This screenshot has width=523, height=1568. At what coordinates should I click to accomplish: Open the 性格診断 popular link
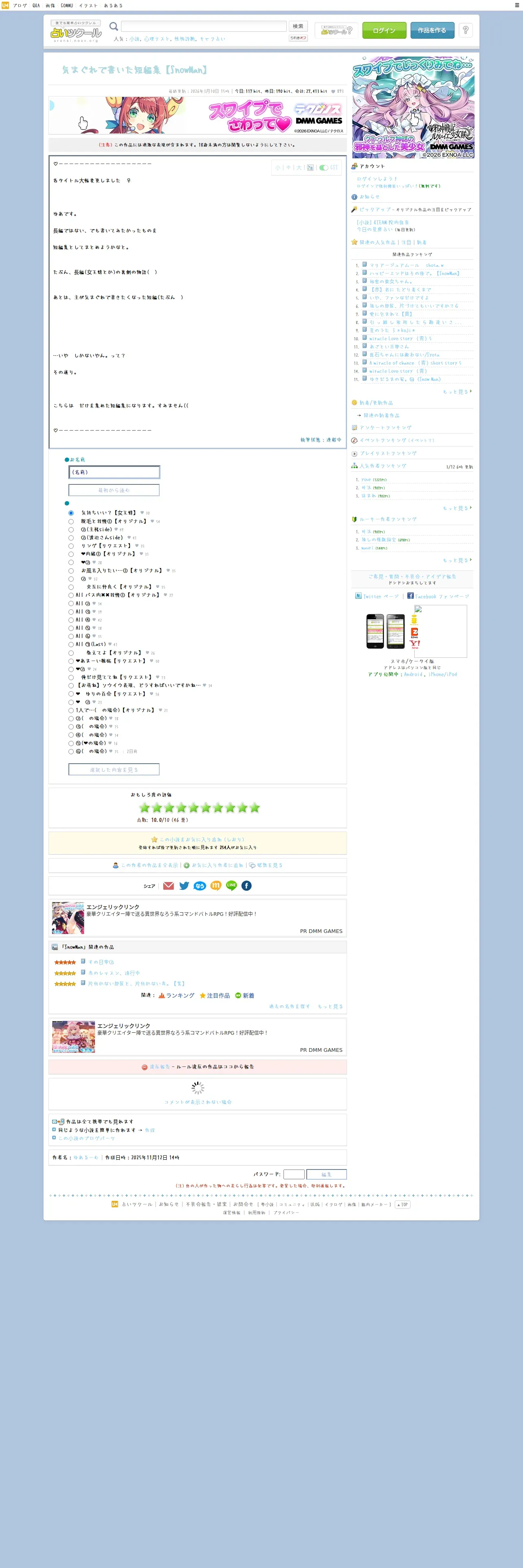[x=185, y=39]
